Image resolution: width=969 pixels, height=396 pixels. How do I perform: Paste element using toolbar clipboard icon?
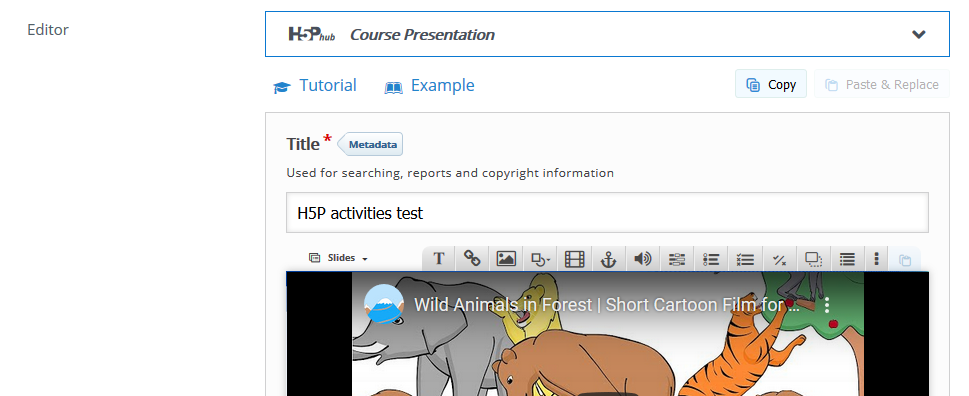[904, 259]
